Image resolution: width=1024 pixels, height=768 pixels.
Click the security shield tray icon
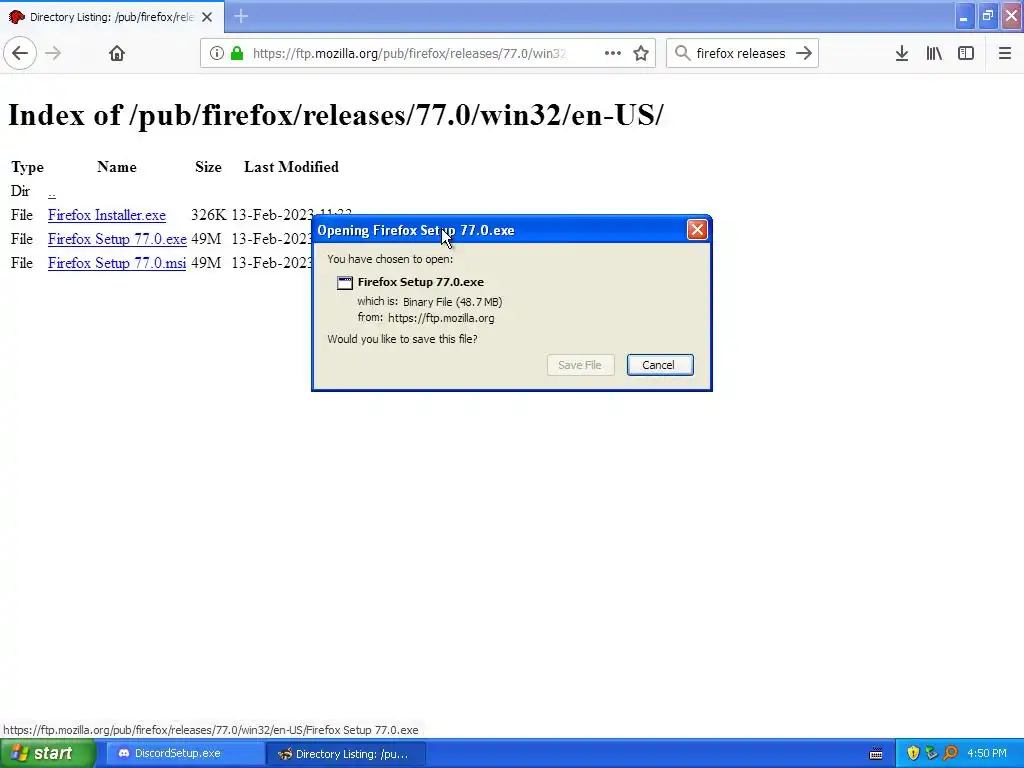(x=913, y=753)
